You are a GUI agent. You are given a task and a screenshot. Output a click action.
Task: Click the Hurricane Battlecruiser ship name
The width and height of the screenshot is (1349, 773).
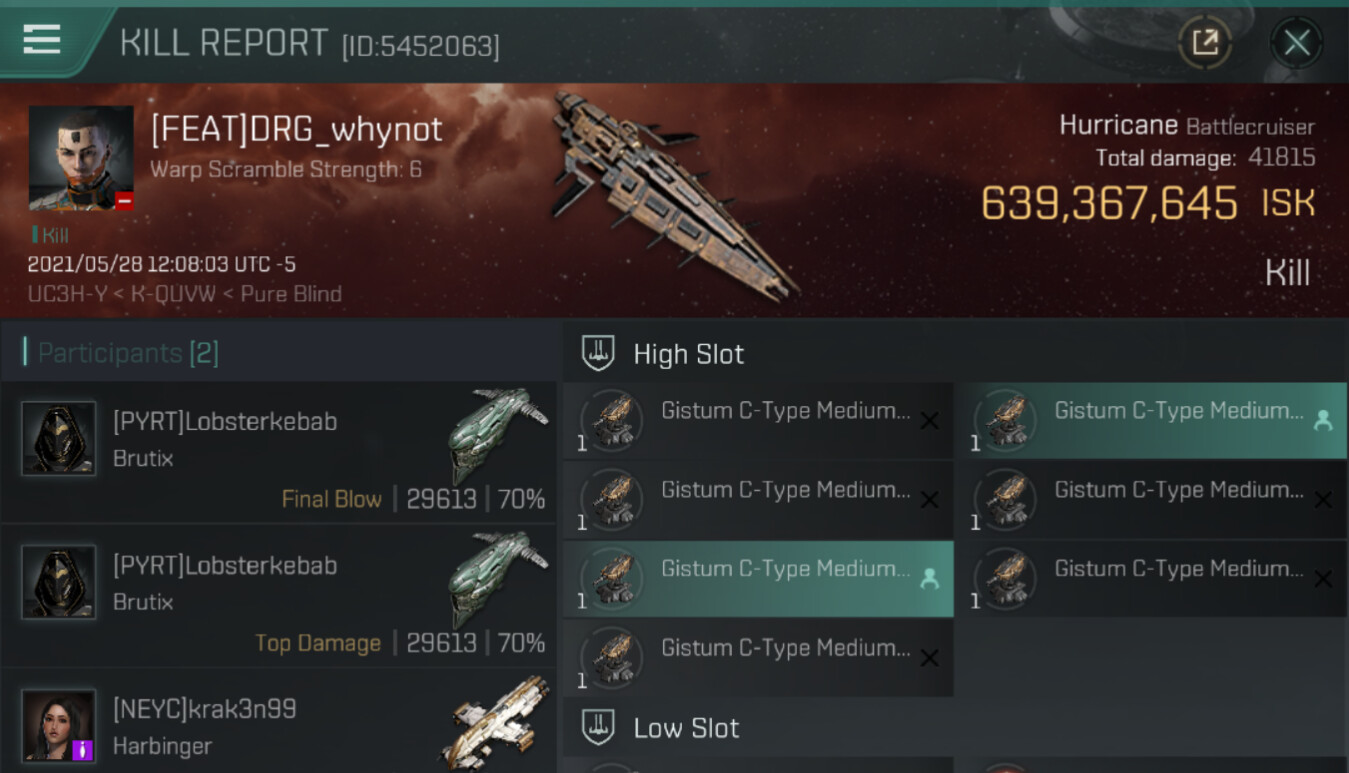1187,126
